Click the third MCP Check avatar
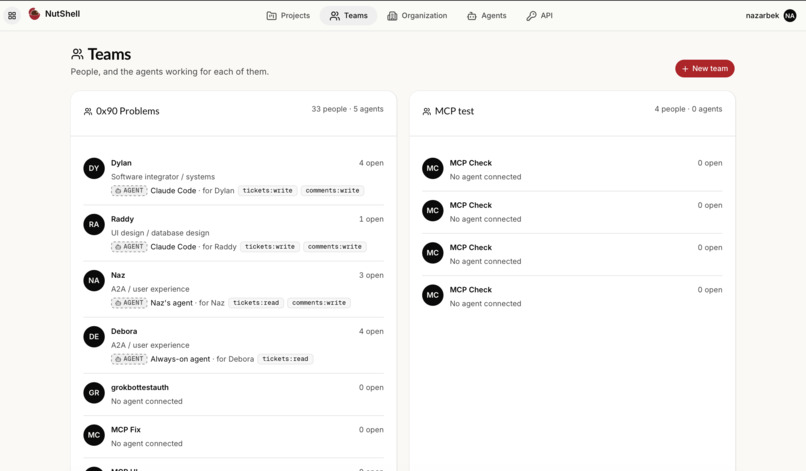 pyautogui.click(x=433, y=252)
